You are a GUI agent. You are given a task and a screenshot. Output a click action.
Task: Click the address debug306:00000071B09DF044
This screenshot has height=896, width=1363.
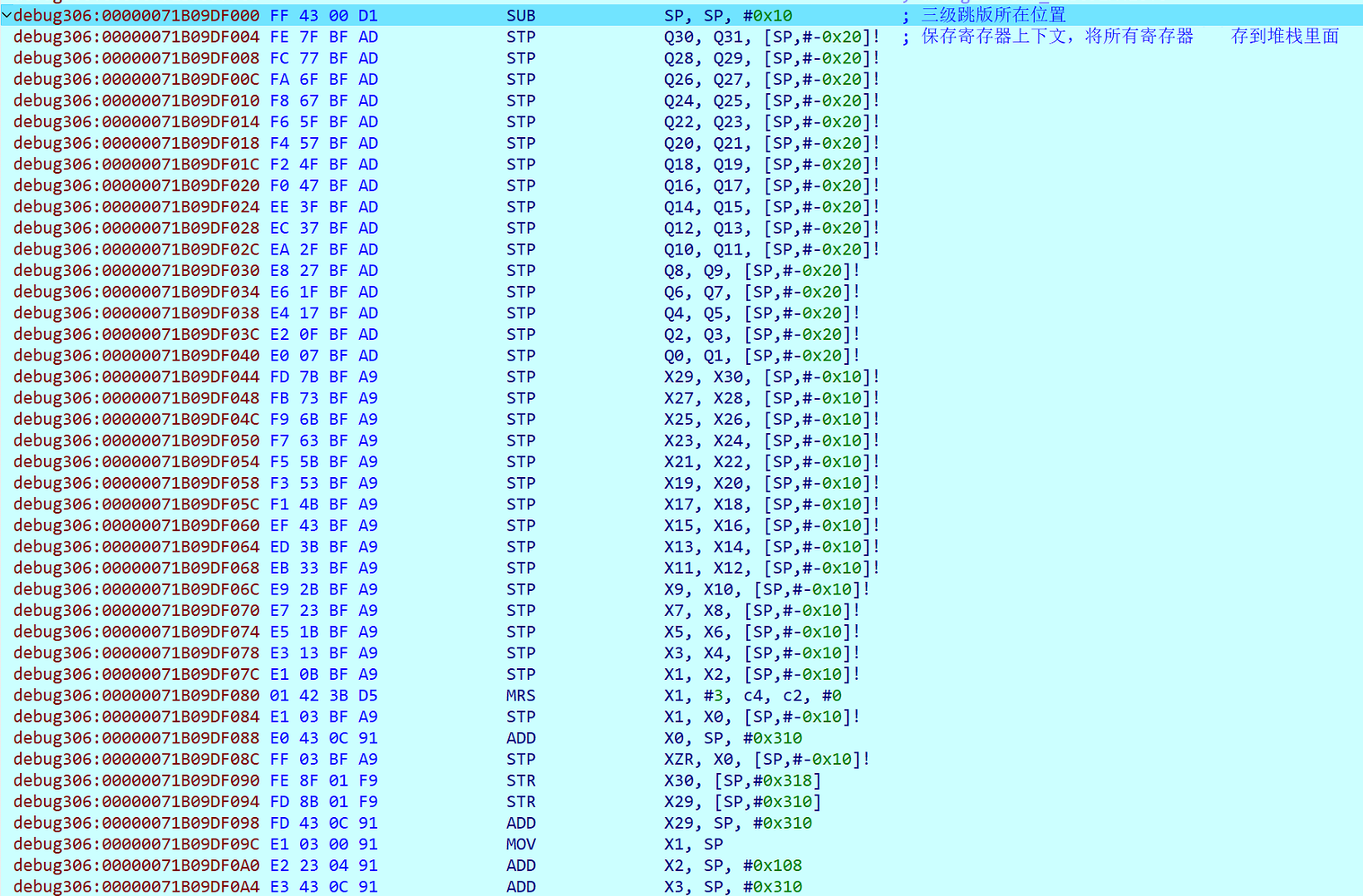136,377
